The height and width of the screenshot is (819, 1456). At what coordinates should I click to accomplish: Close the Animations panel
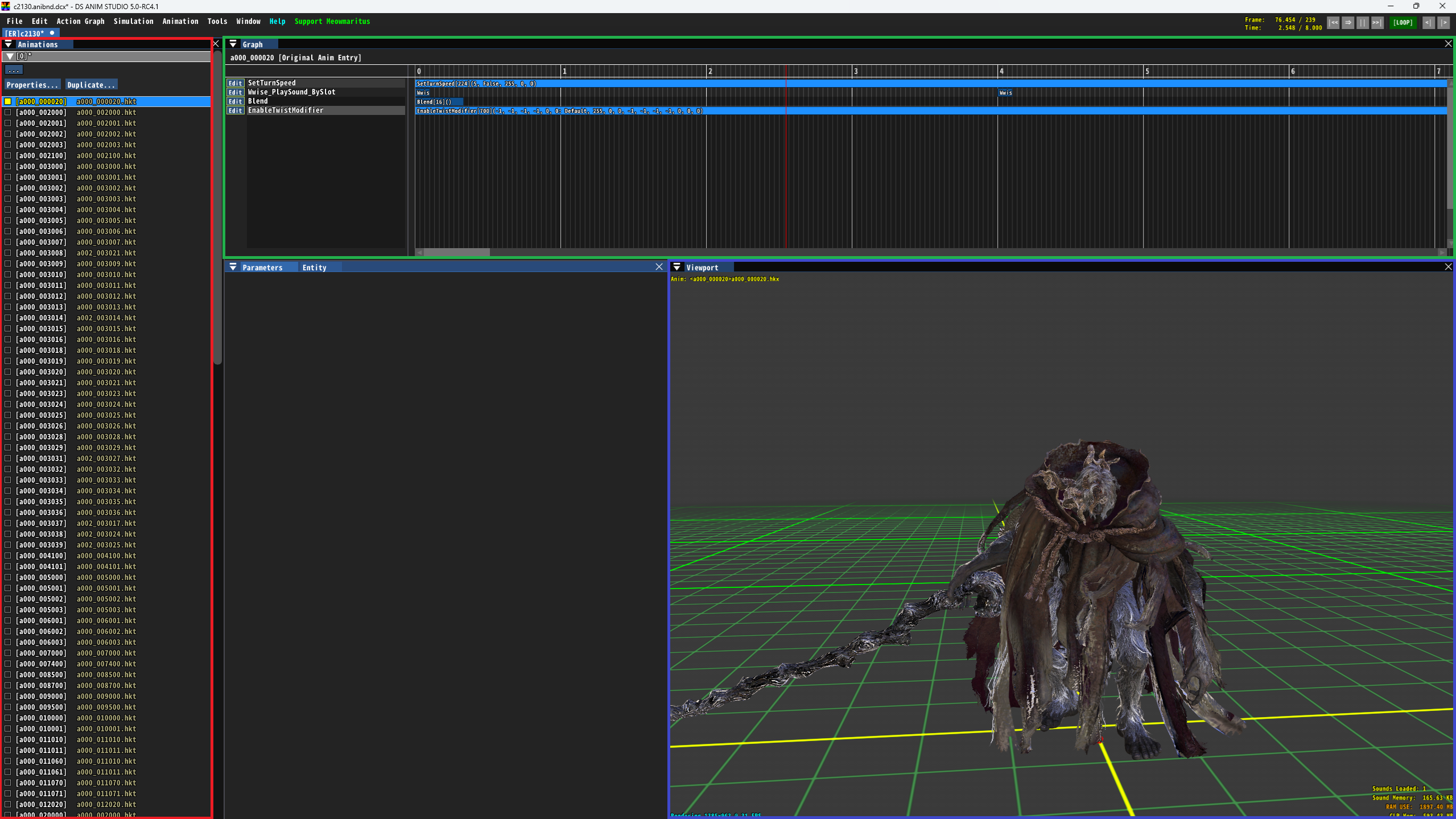pyautogui.click(x=216, y=44)
